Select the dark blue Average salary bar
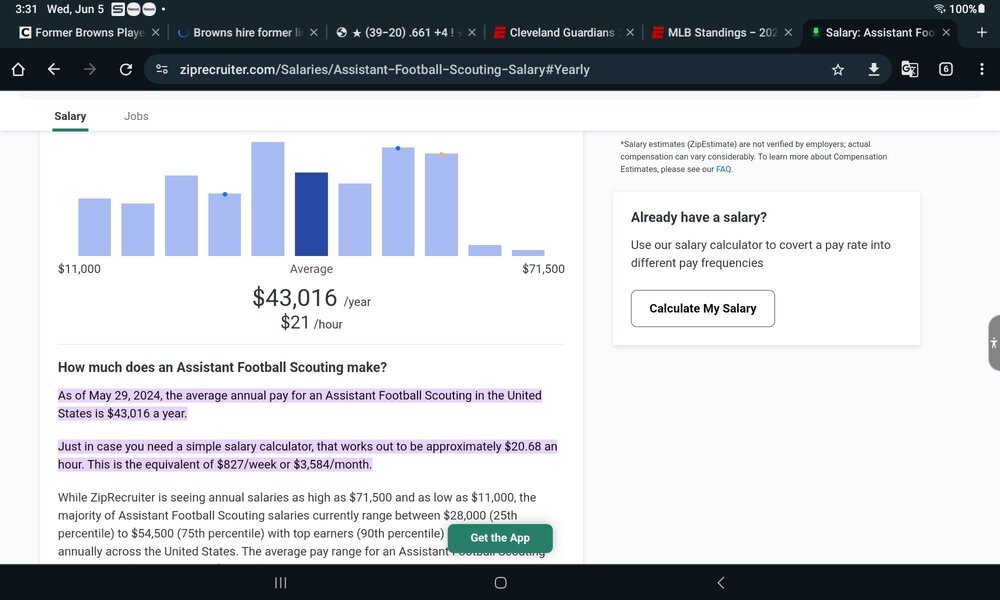The image size is (1000, 600). tap(311, 214)
